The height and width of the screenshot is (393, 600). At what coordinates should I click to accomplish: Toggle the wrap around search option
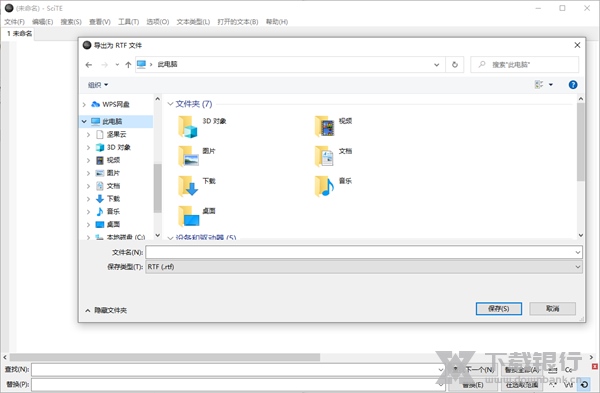tap(585, 384)
